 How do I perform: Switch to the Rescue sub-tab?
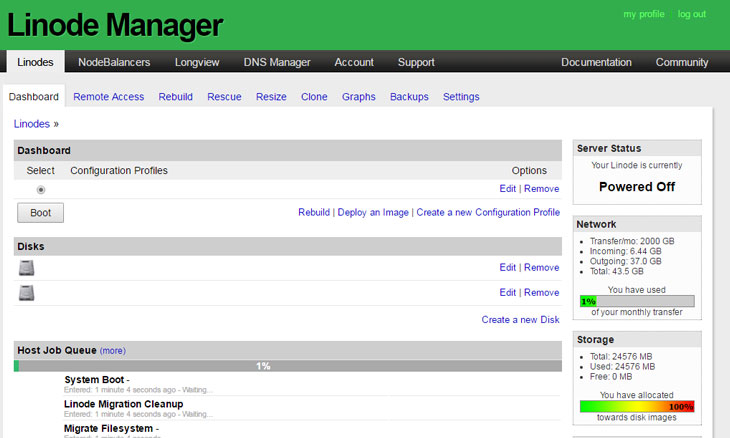(x=224, y=97)
